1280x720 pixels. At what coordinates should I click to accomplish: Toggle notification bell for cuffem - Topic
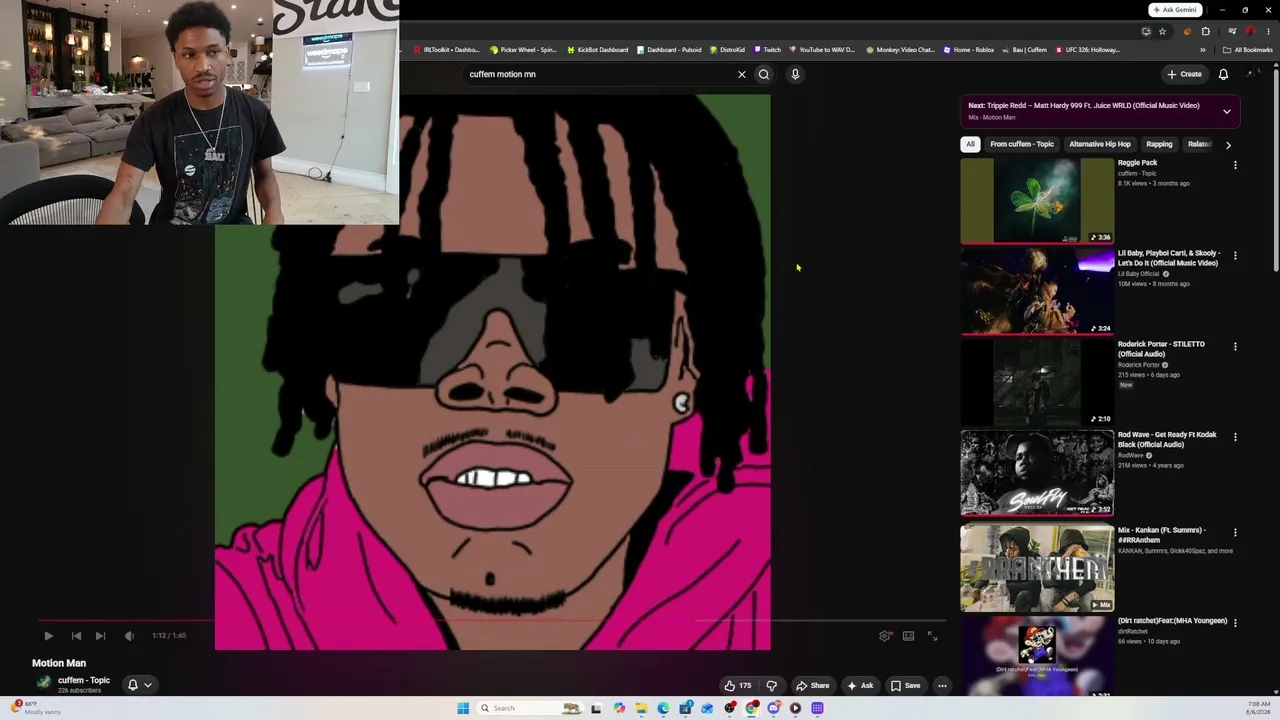coord(139,685)
